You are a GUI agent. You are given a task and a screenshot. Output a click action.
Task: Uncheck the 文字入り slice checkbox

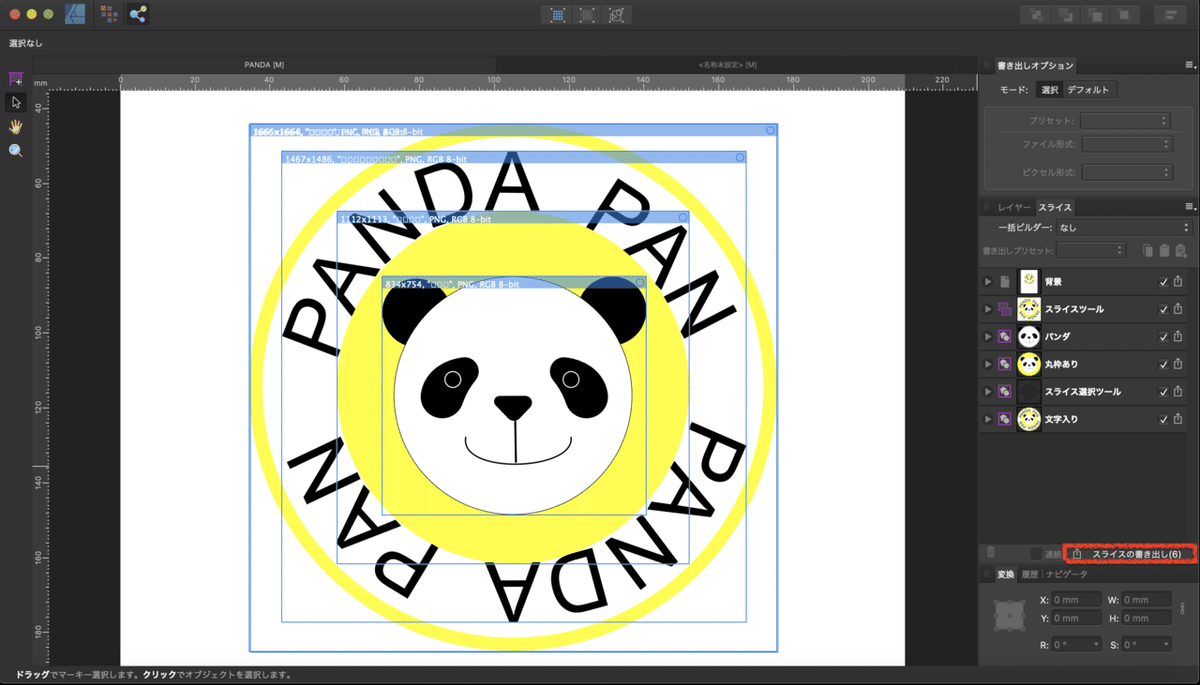point(1163,420)
